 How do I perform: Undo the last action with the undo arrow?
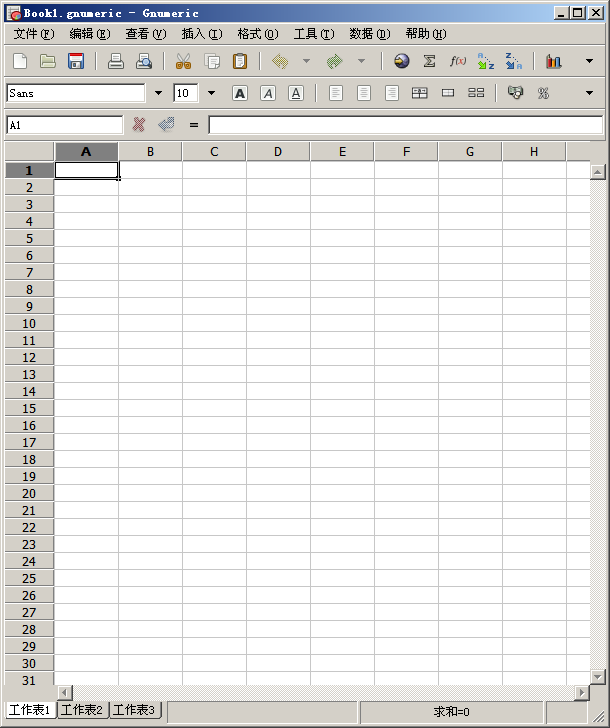[x=280, y=61]
